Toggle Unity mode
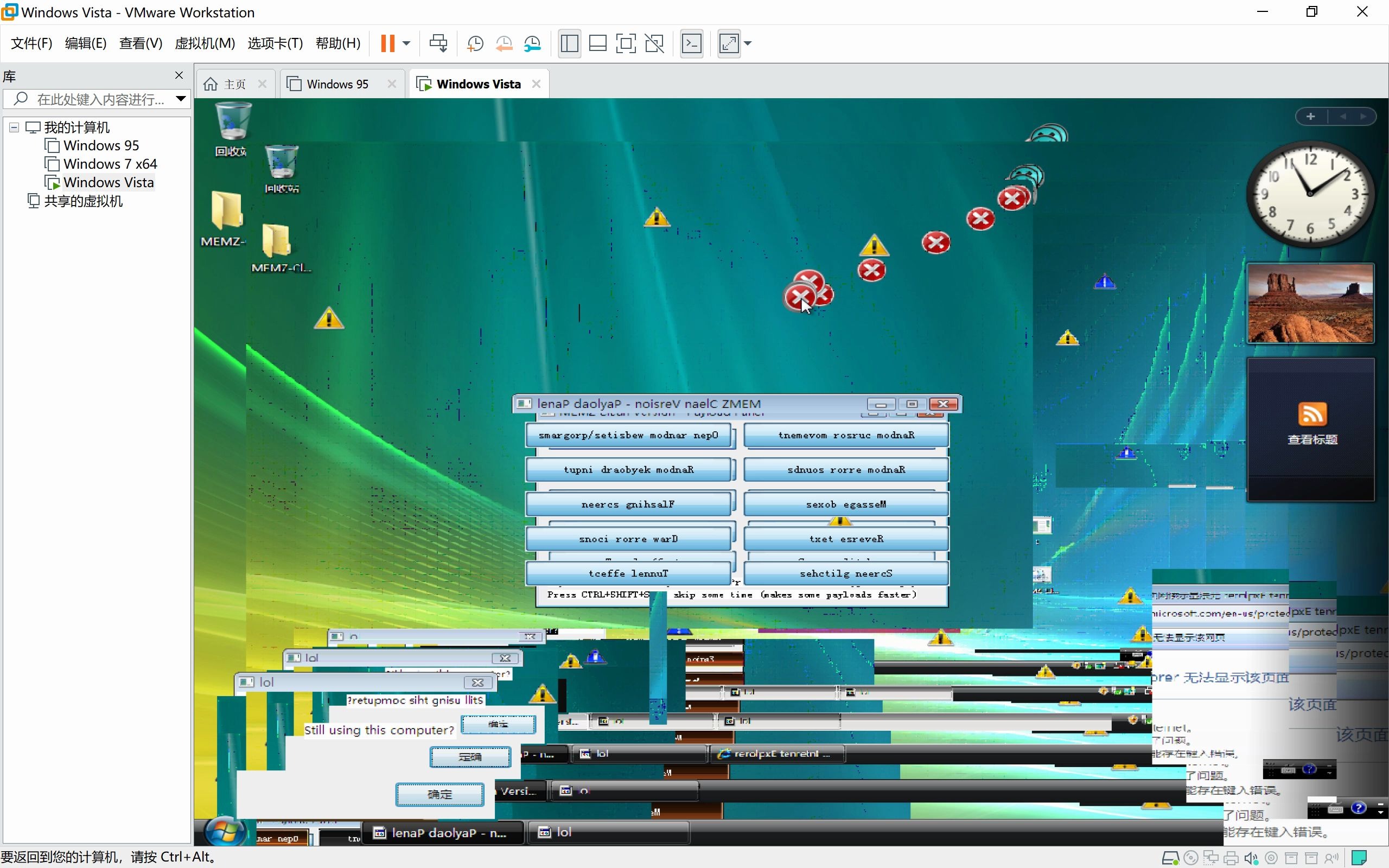 tap(654, 43)
